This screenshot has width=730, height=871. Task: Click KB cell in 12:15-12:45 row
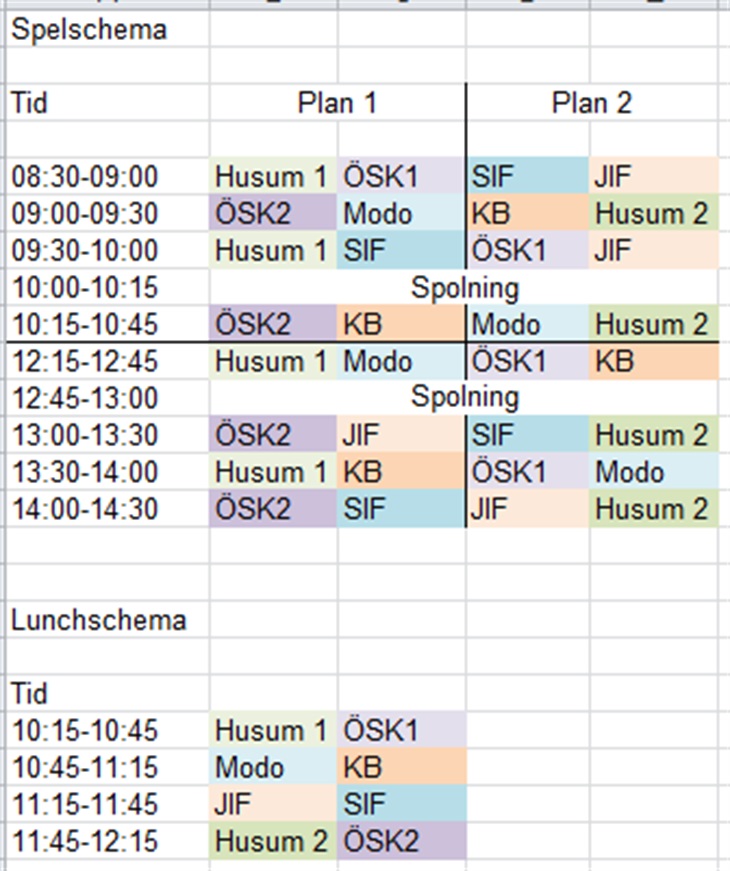point(654,361)
